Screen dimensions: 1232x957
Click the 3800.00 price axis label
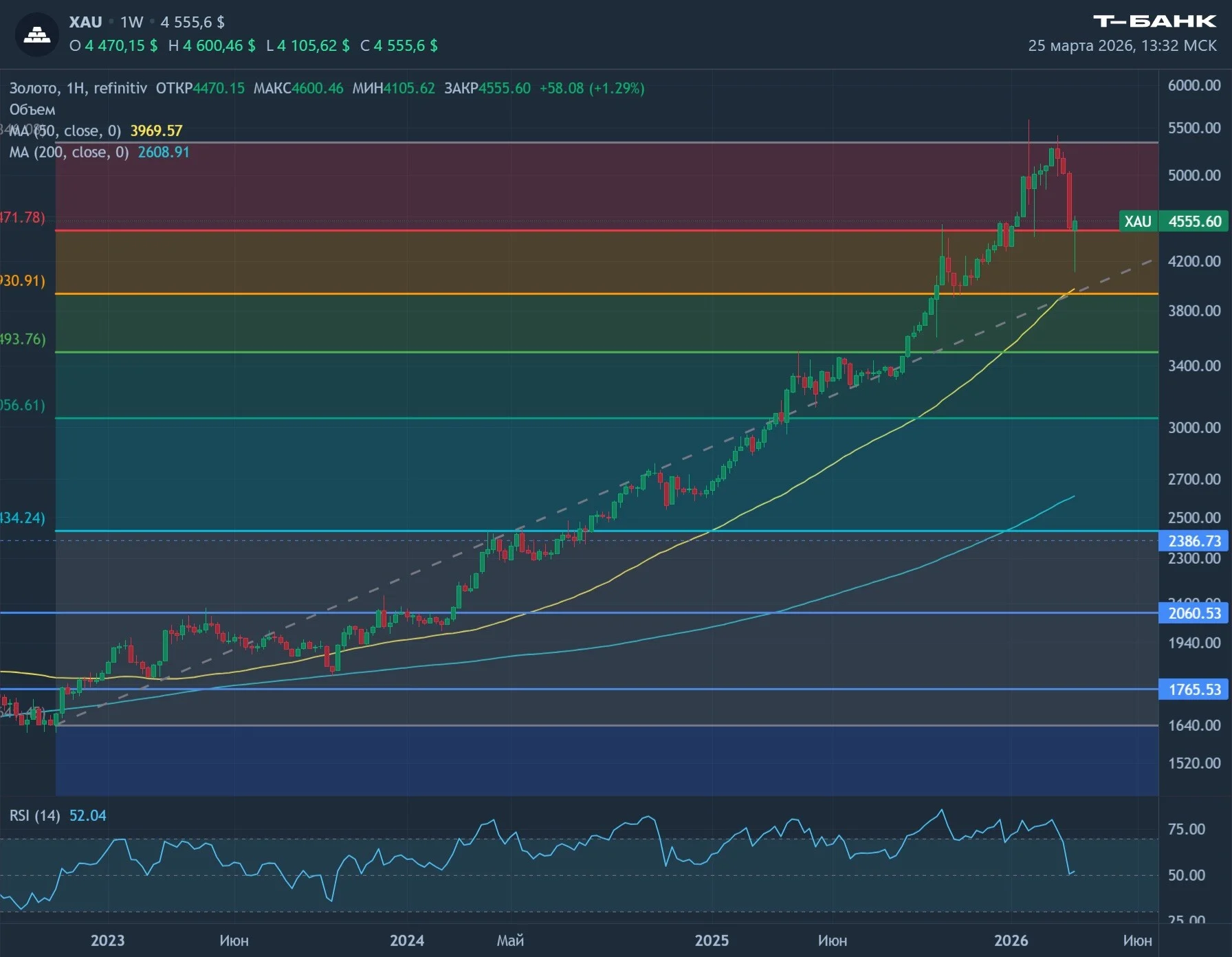click(1194, 311)
